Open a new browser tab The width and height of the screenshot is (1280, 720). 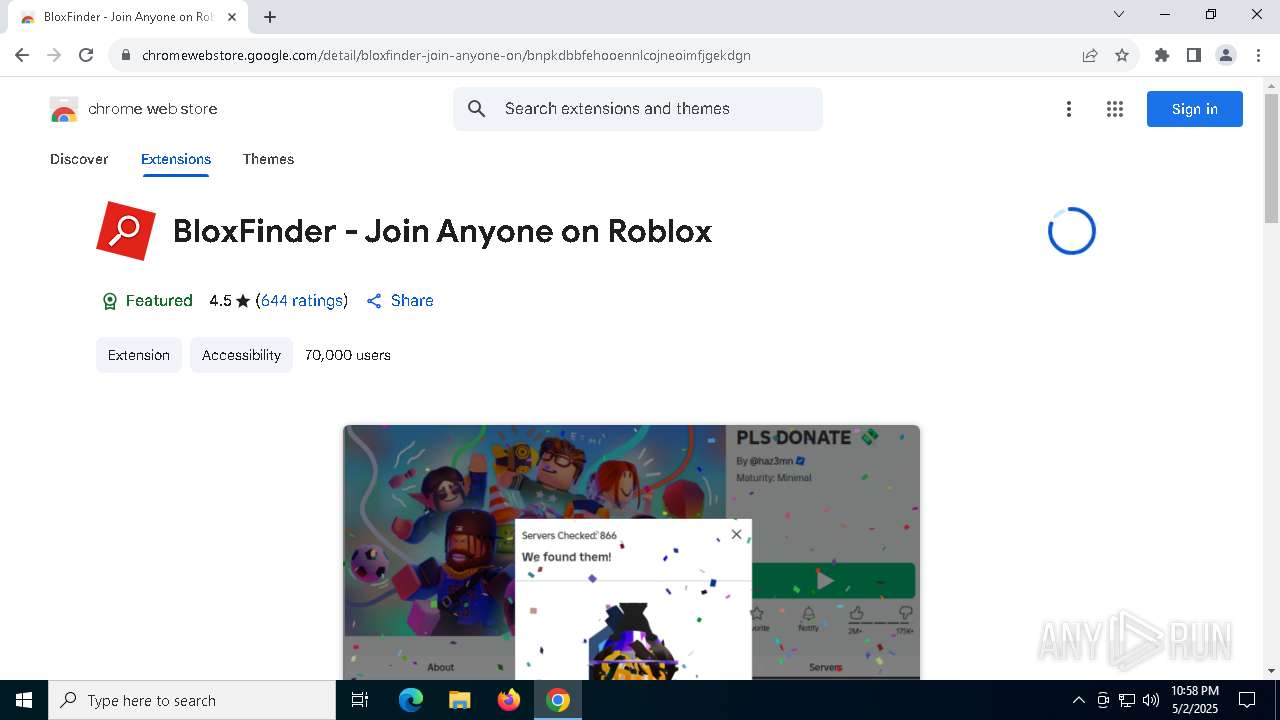point(270,17)
